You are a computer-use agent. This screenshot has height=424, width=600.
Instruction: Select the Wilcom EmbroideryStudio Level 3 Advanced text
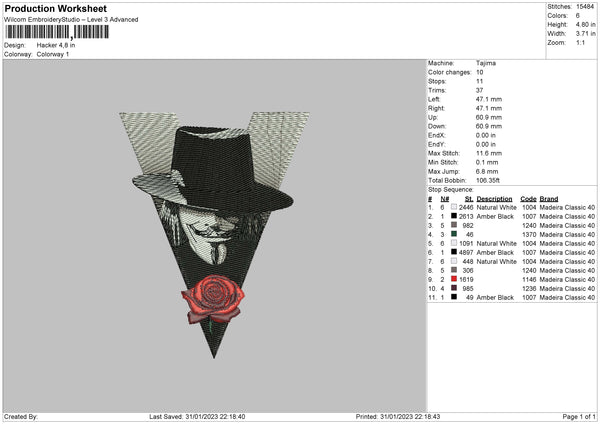71,20
